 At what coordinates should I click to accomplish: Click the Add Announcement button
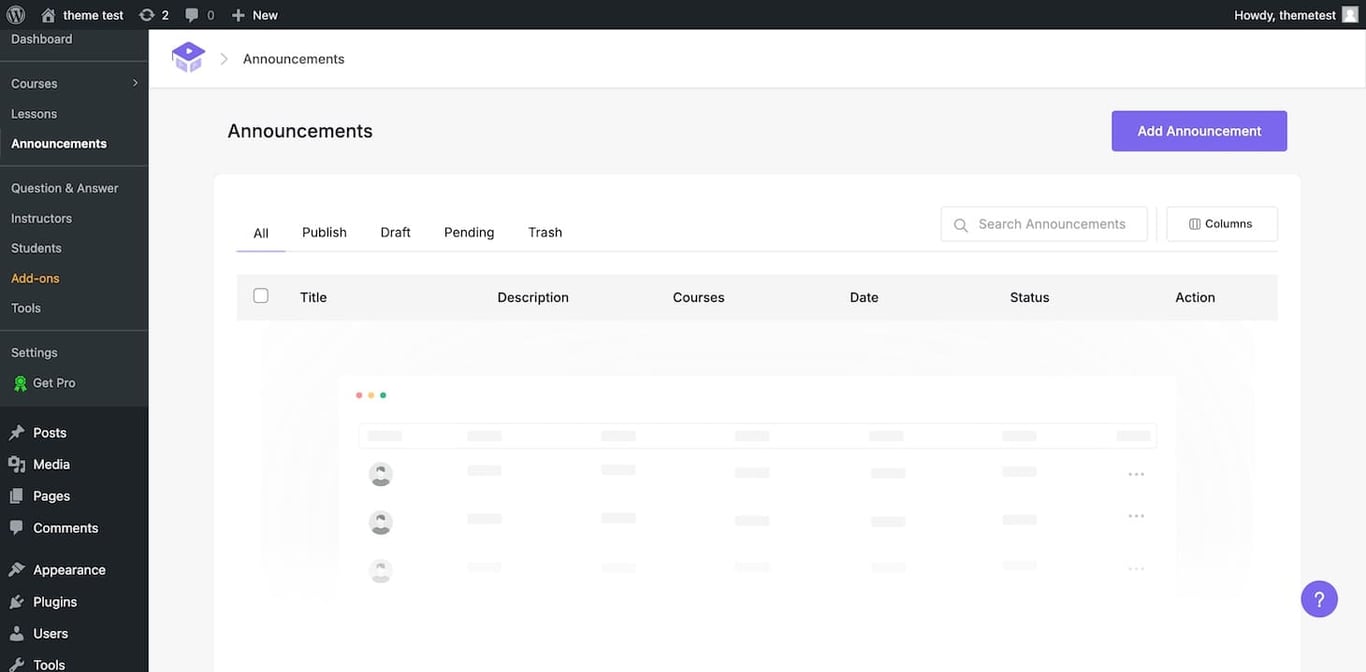(1199, 131)
